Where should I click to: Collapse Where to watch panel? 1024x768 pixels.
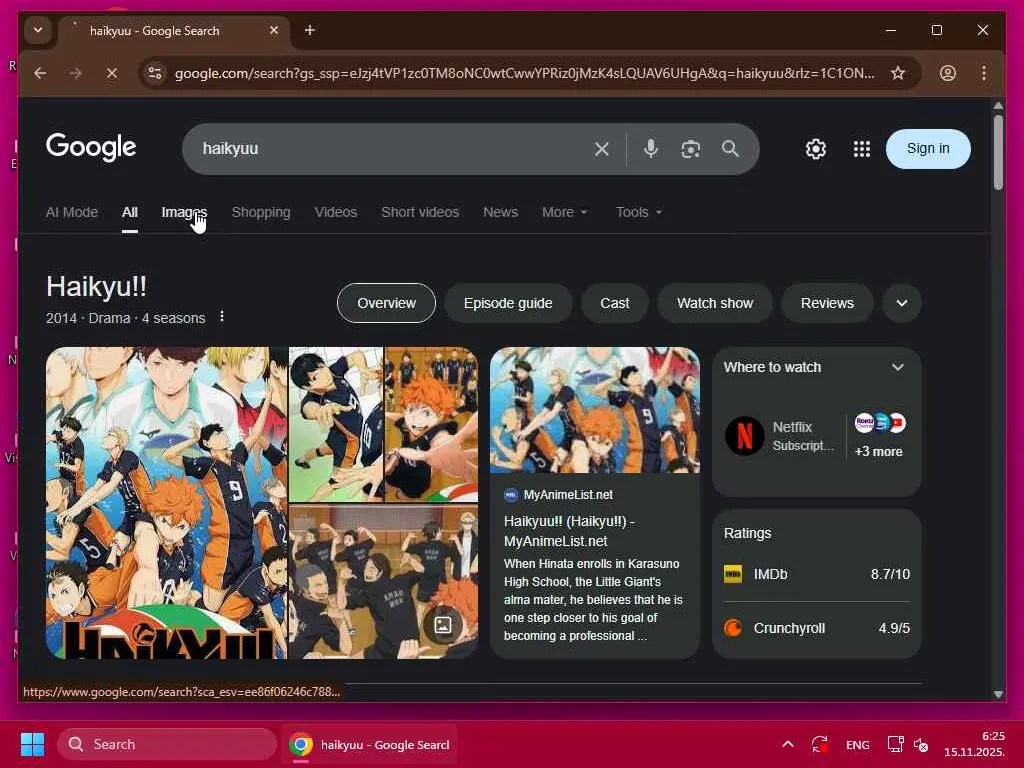[898, 367]
